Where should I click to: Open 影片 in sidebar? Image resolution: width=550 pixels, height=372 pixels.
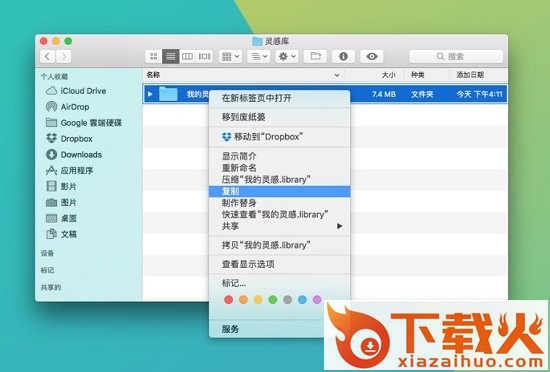(x=61, y=187)
